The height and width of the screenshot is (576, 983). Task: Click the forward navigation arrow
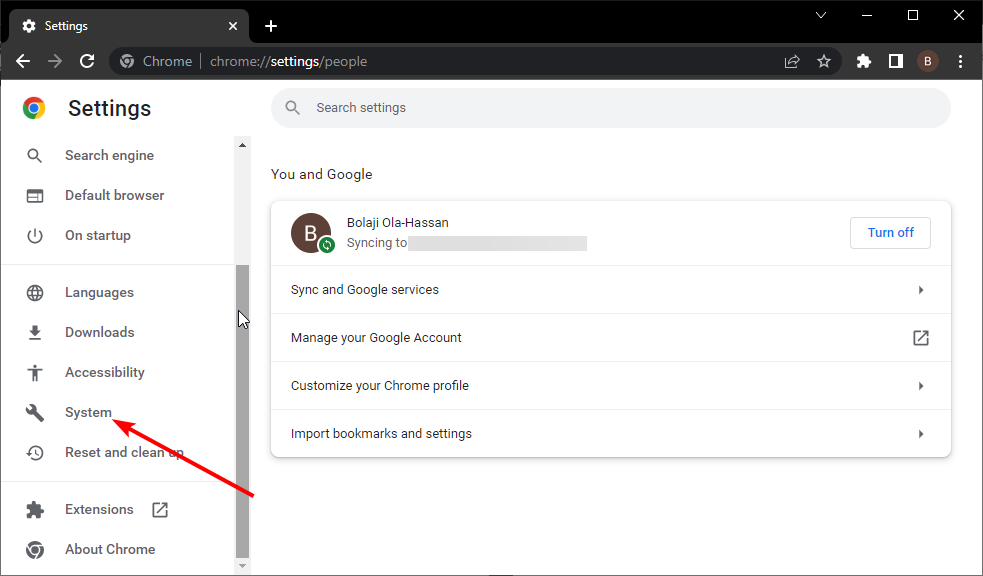55,61
